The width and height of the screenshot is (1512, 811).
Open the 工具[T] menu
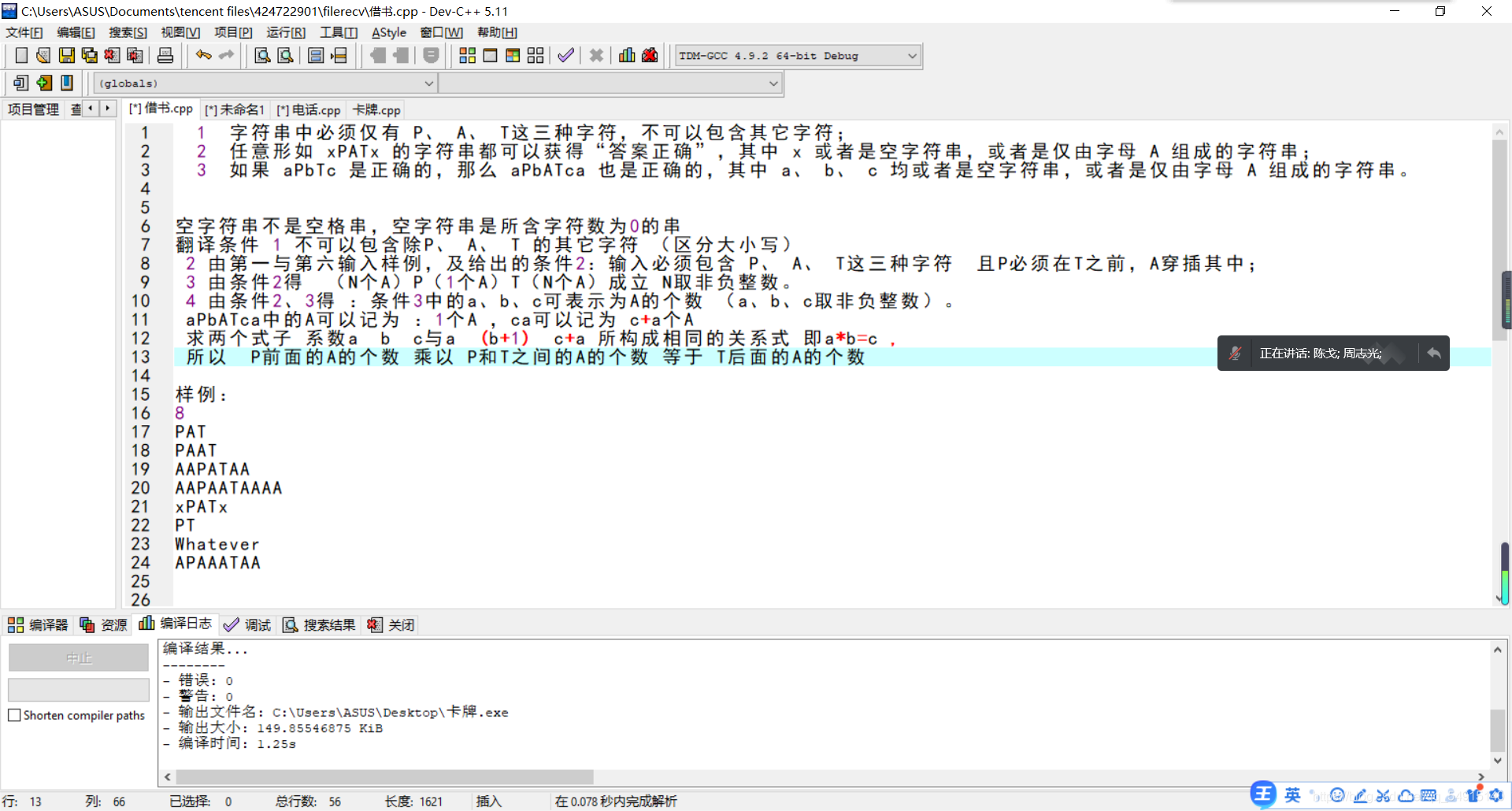[339, 32]
